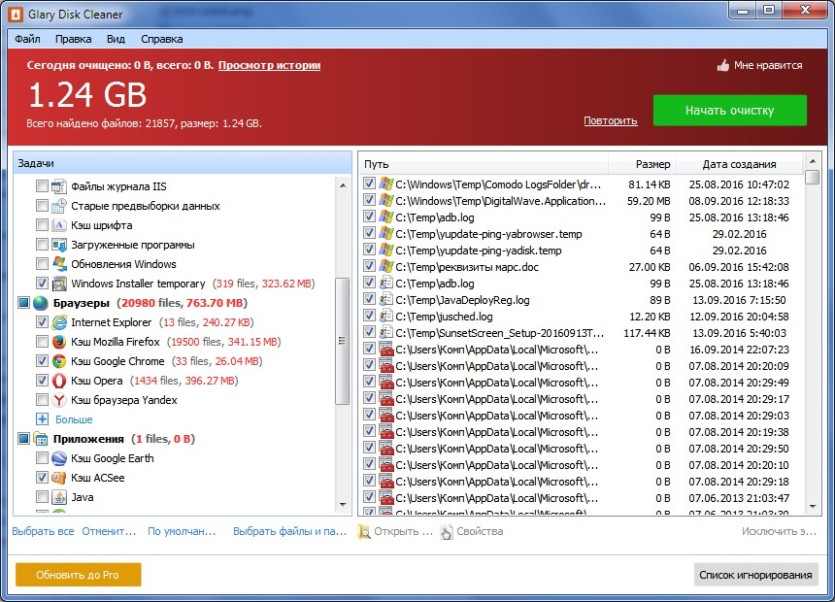Click the Открыть folder icon
The width and height of the screenshot is (835, 602).
point(364,531)
